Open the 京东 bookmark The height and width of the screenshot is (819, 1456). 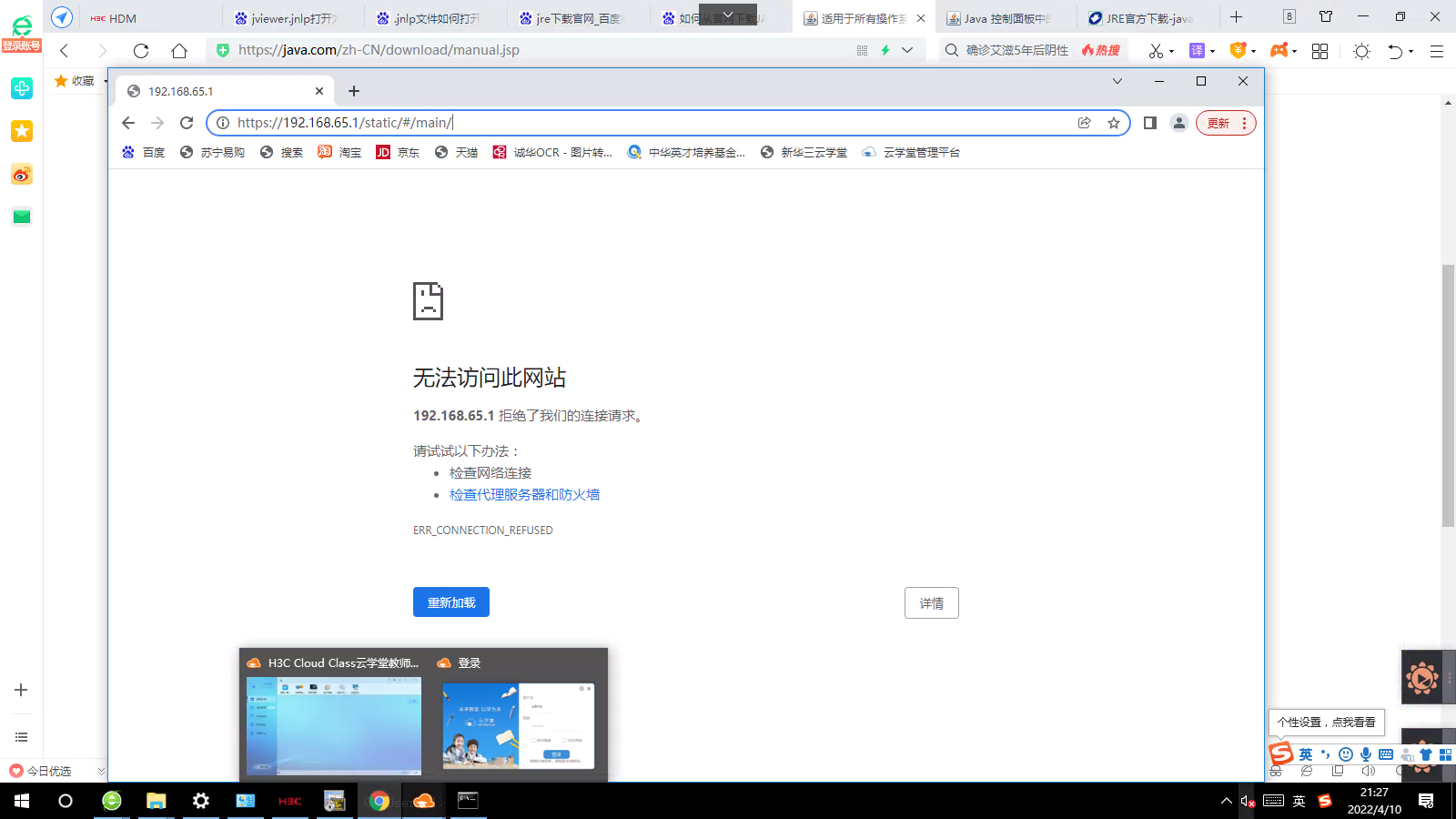[398, 152]
